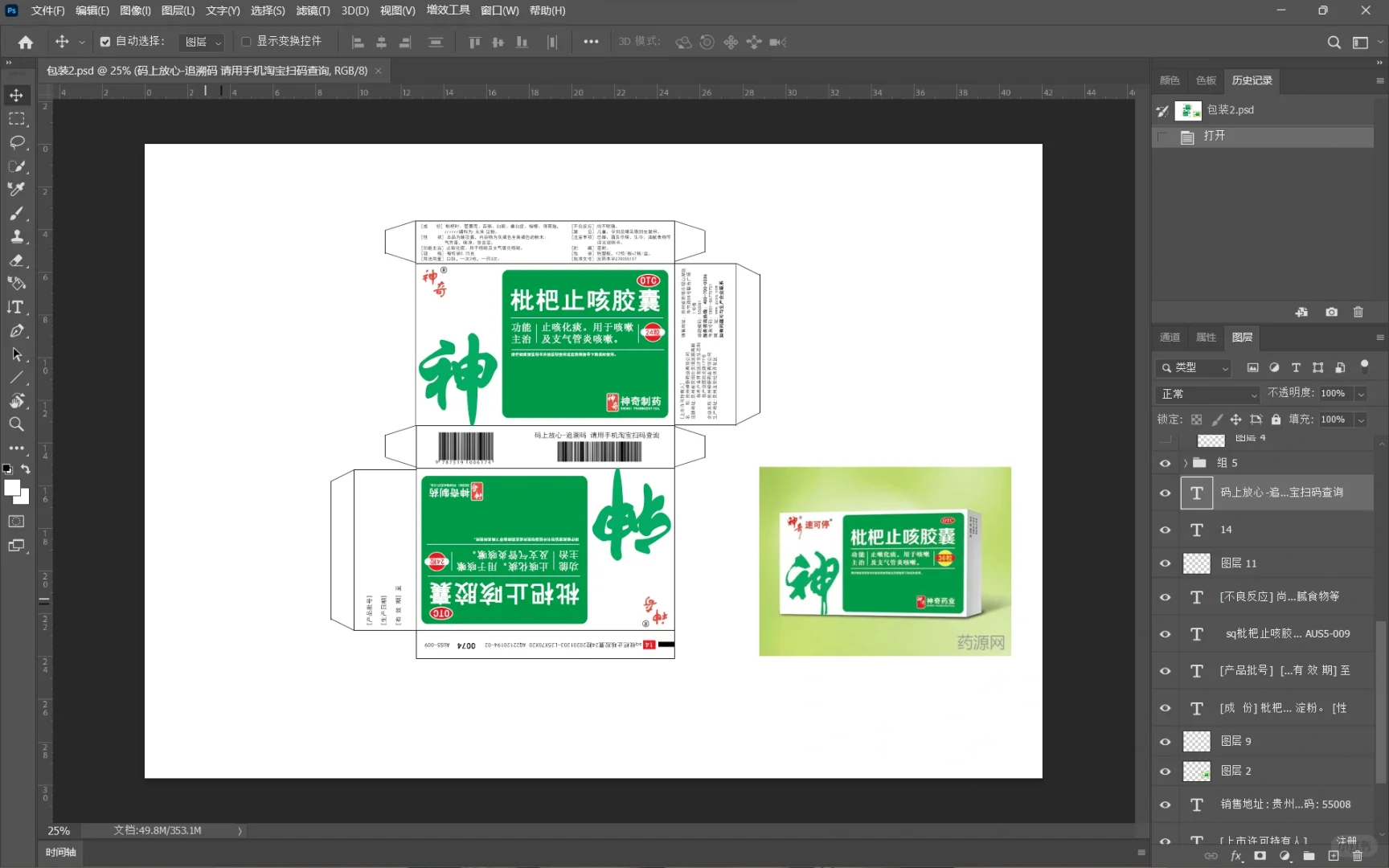Screen dimensions: 1389x868
Task: Create new snapshot with camera icon
Action: click(x=1331, y=312)
